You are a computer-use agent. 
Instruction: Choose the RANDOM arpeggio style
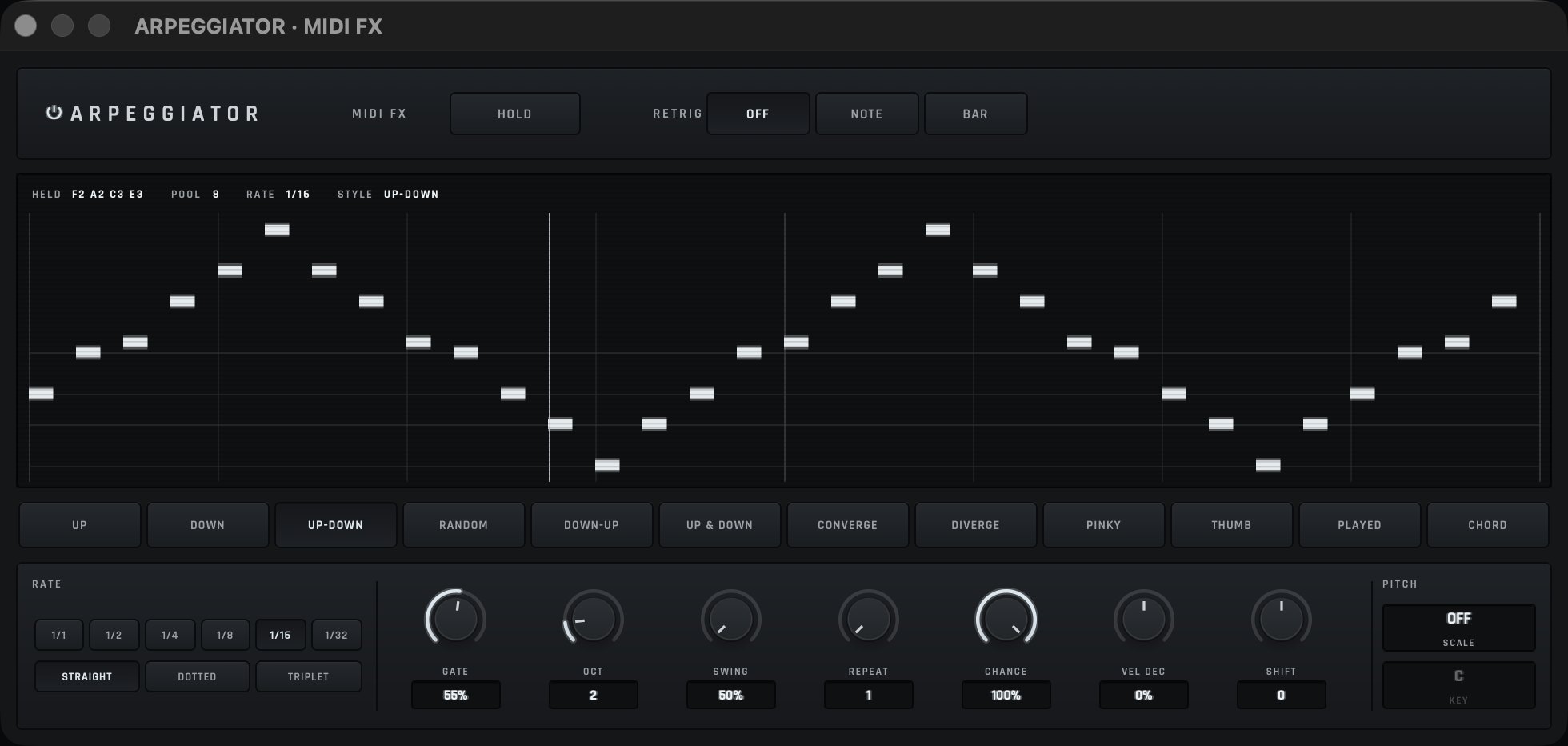pos(464,525)
